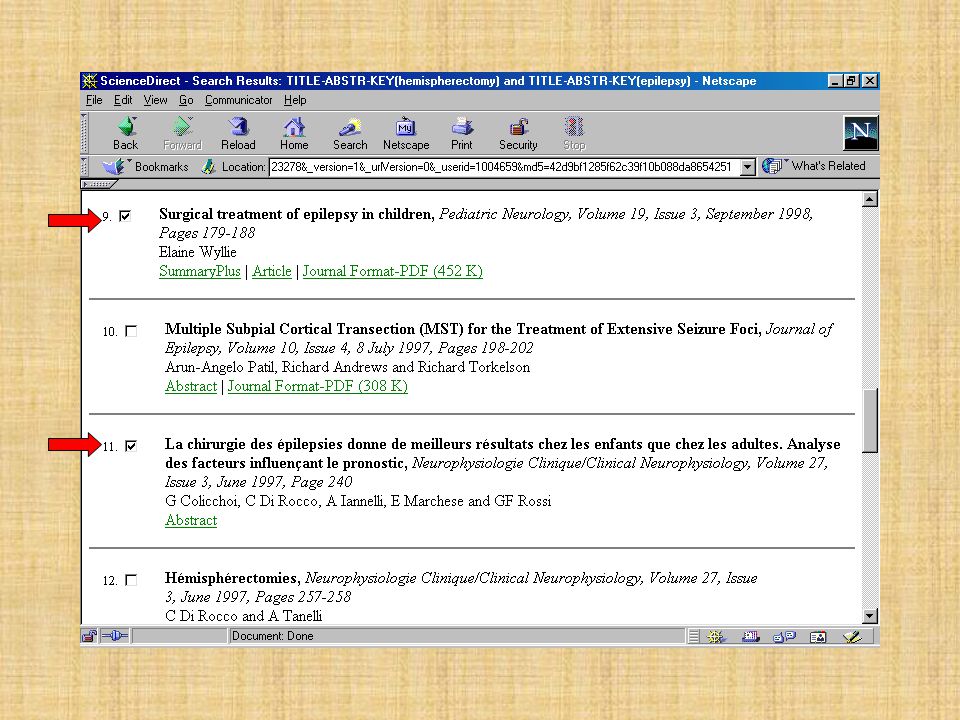
Task: Print the page using the Print icon
Action: (462, 133)
